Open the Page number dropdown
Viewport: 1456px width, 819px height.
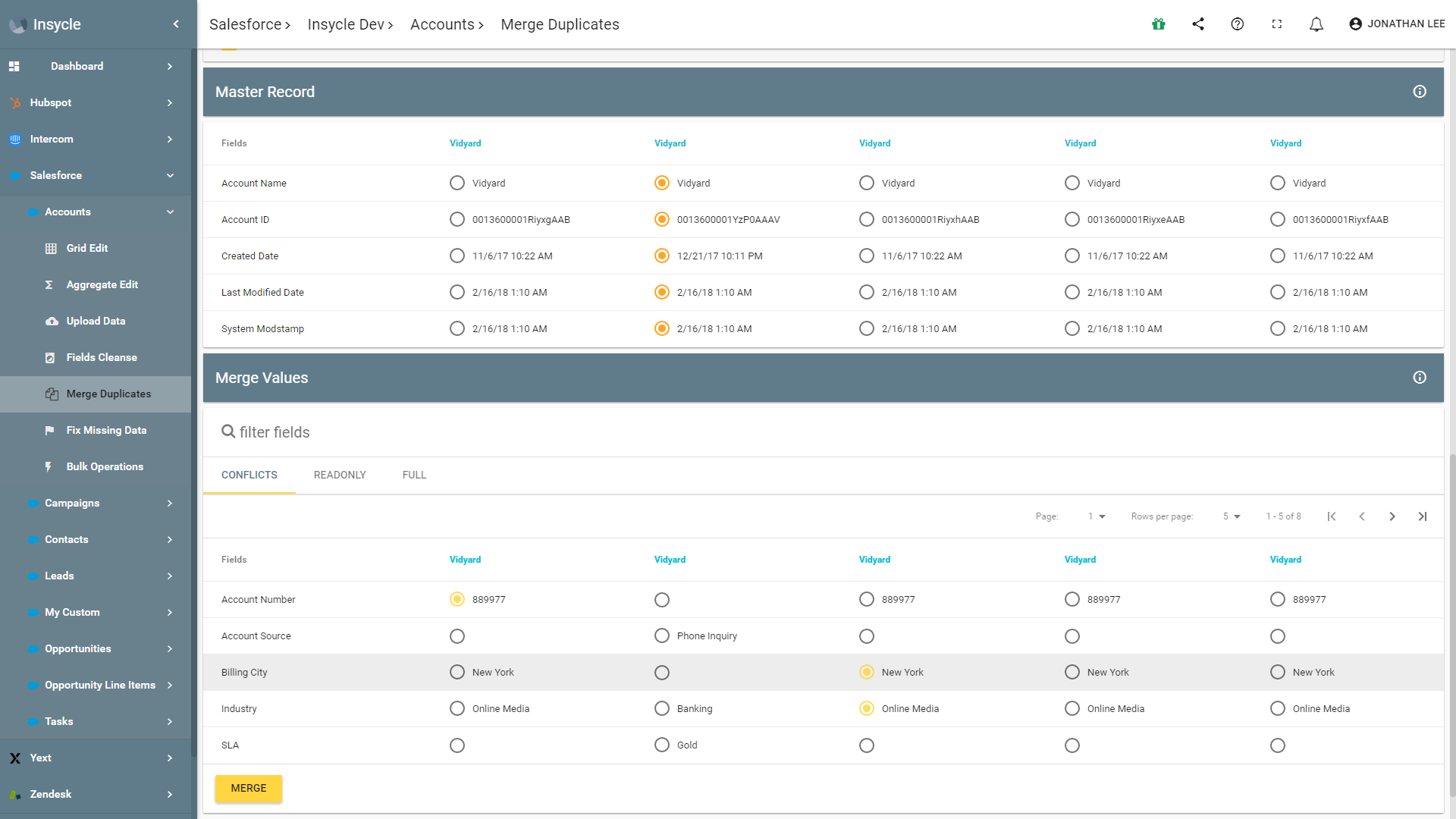tap(1097, 516)
